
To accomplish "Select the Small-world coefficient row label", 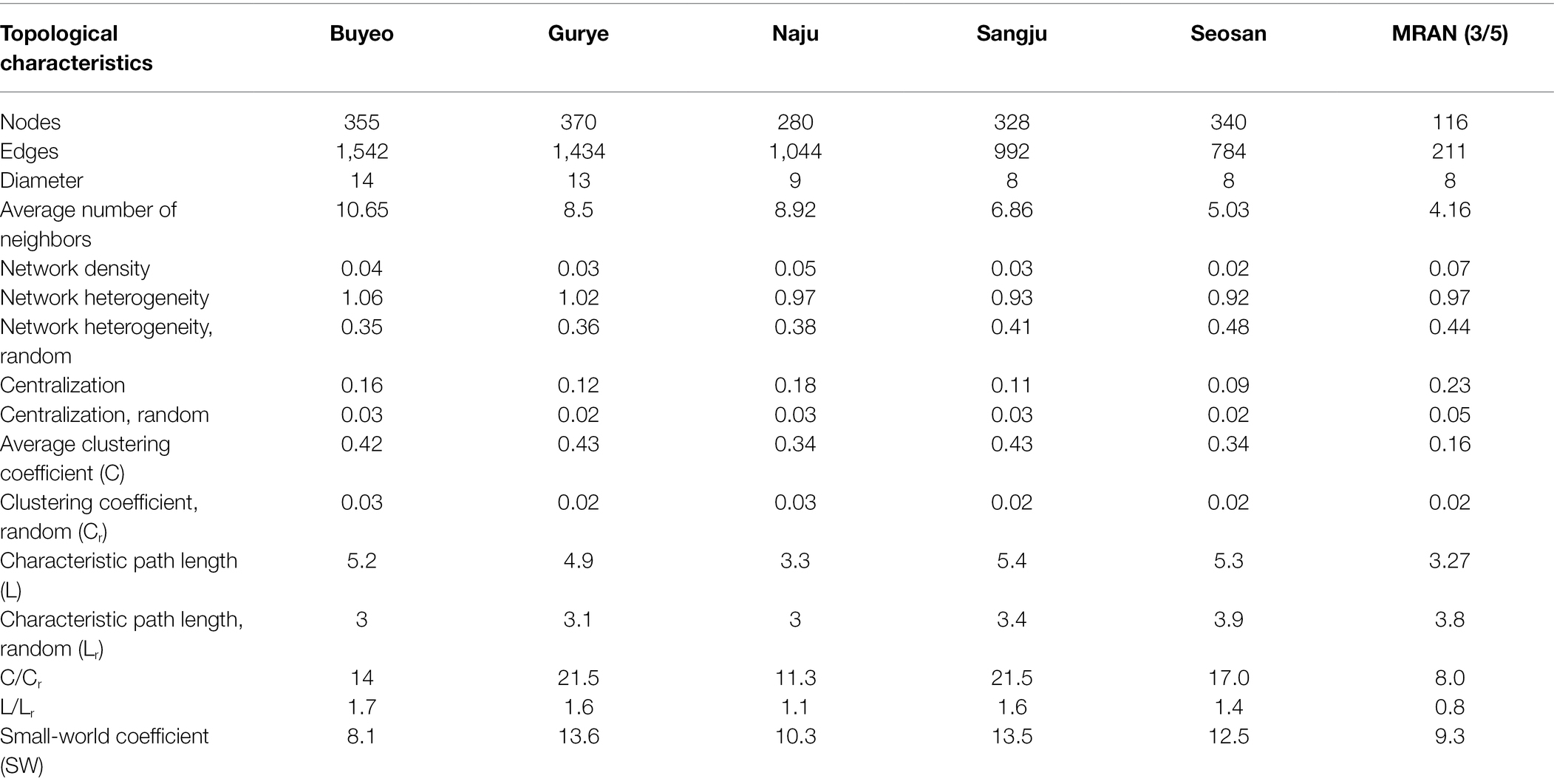I will (x=104, y=751).
